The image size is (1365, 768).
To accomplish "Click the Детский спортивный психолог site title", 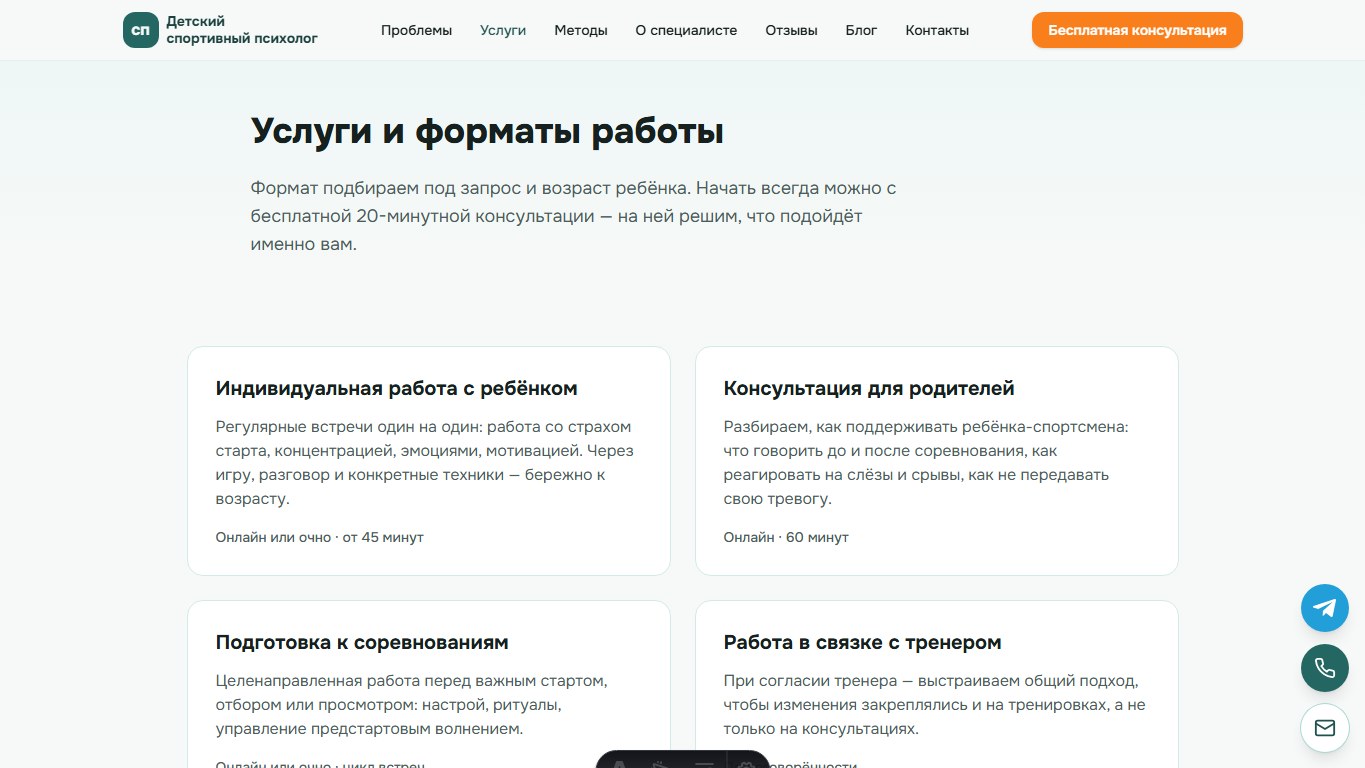I will pyautogui.click(x=242, y=30).
